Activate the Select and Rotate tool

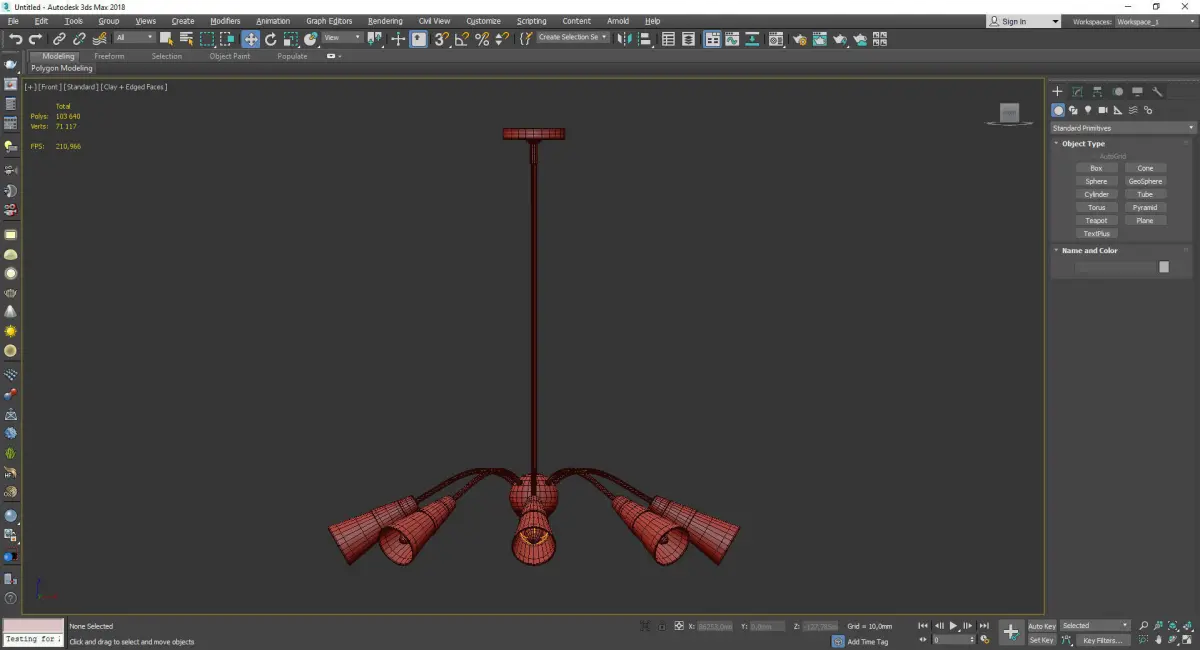(270, 39)
